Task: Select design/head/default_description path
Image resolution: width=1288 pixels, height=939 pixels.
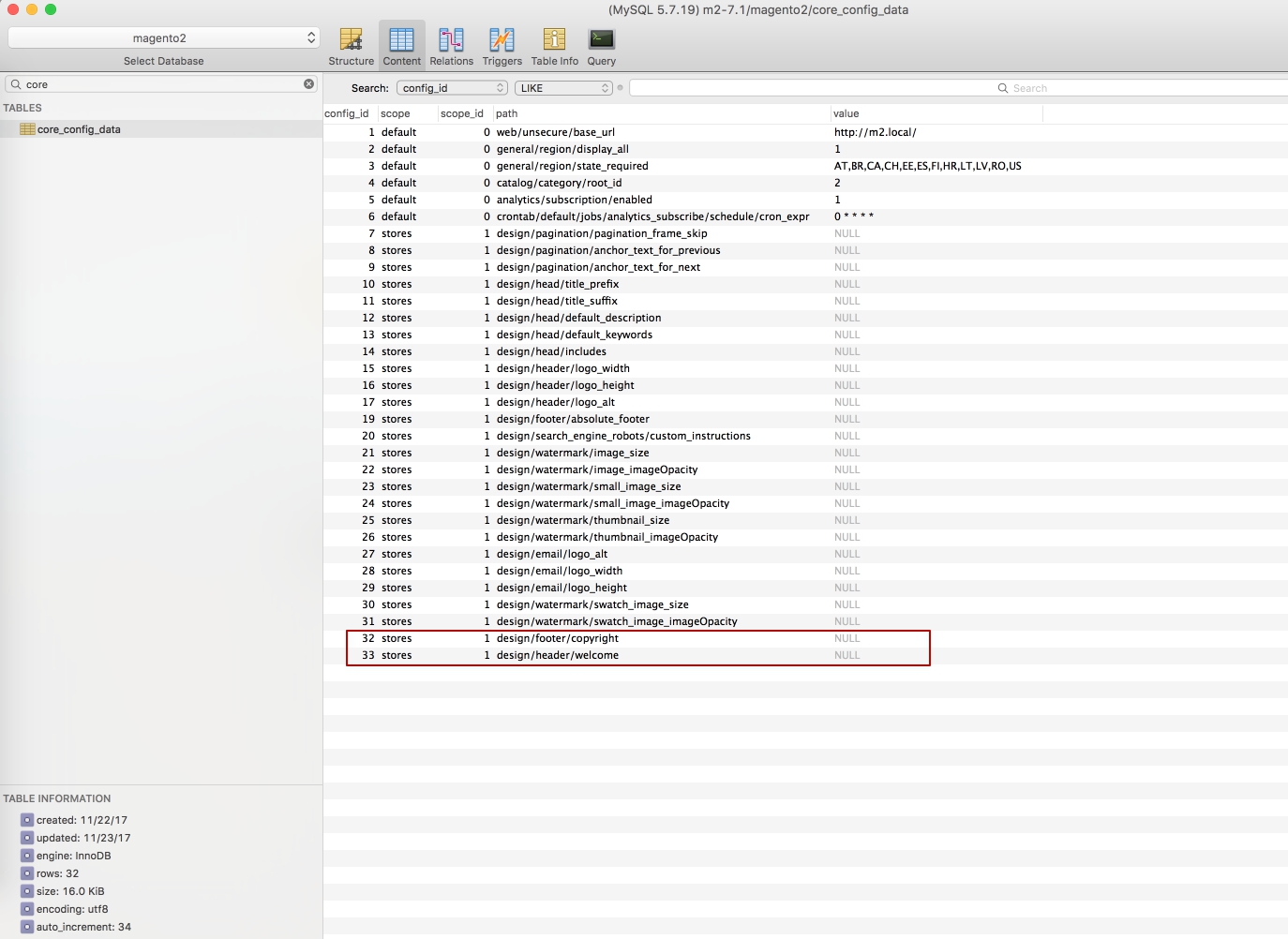Action: [x=579, y=318]
